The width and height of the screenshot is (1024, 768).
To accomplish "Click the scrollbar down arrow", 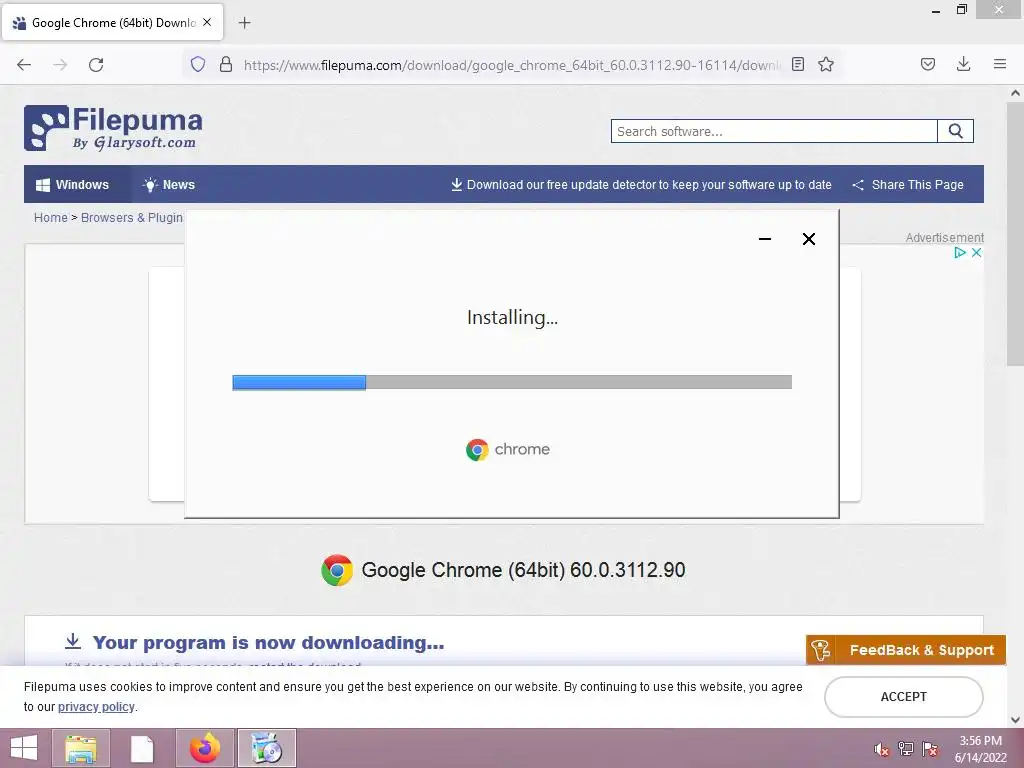I will click(x=1016, y=720).
